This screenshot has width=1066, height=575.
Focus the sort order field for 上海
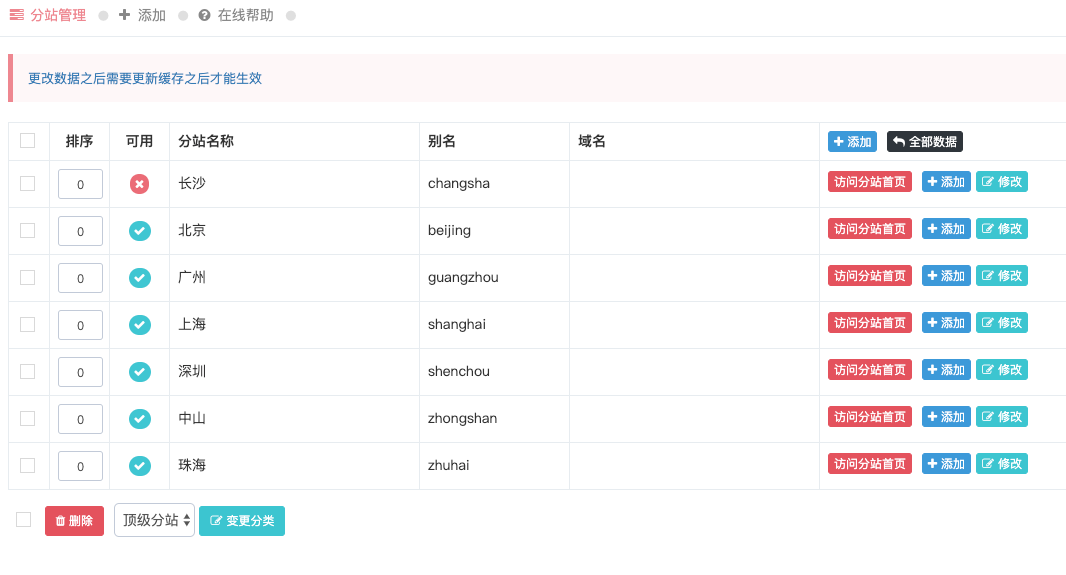point(80,325)
